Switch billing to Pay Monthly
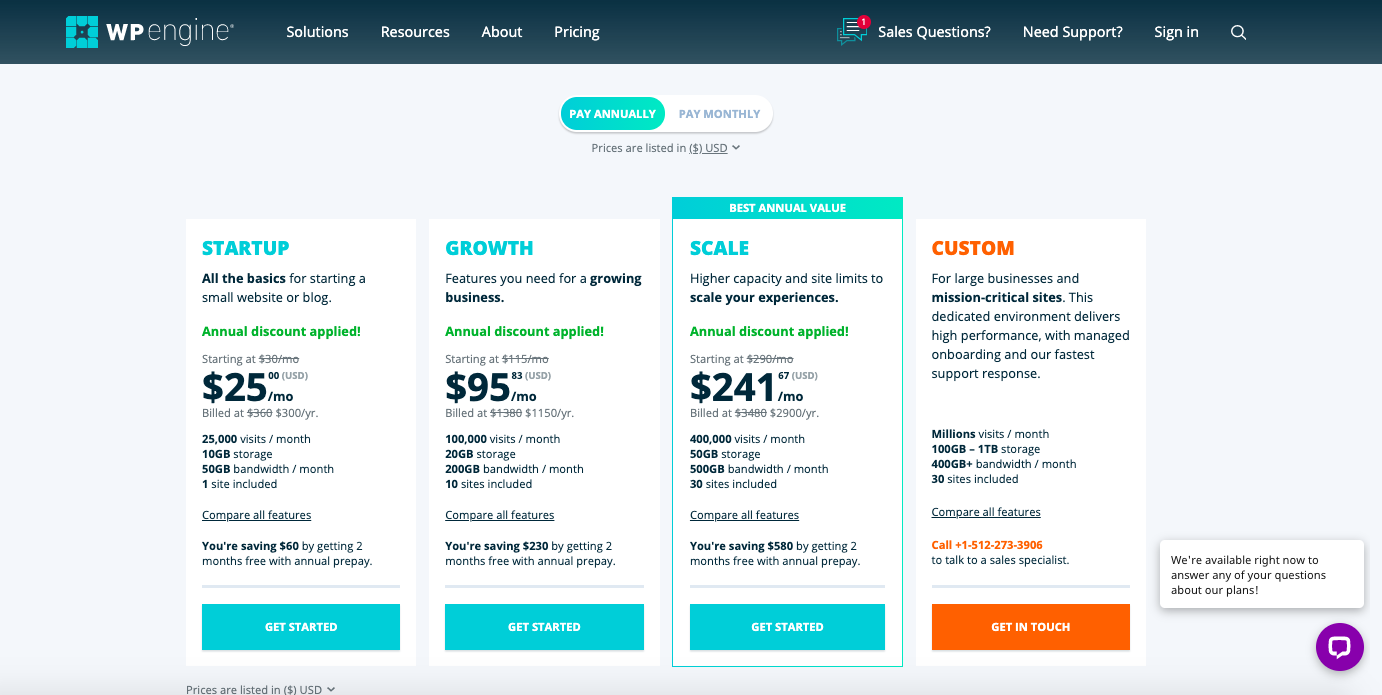1382x695 pixels. [x=718, y=113]
